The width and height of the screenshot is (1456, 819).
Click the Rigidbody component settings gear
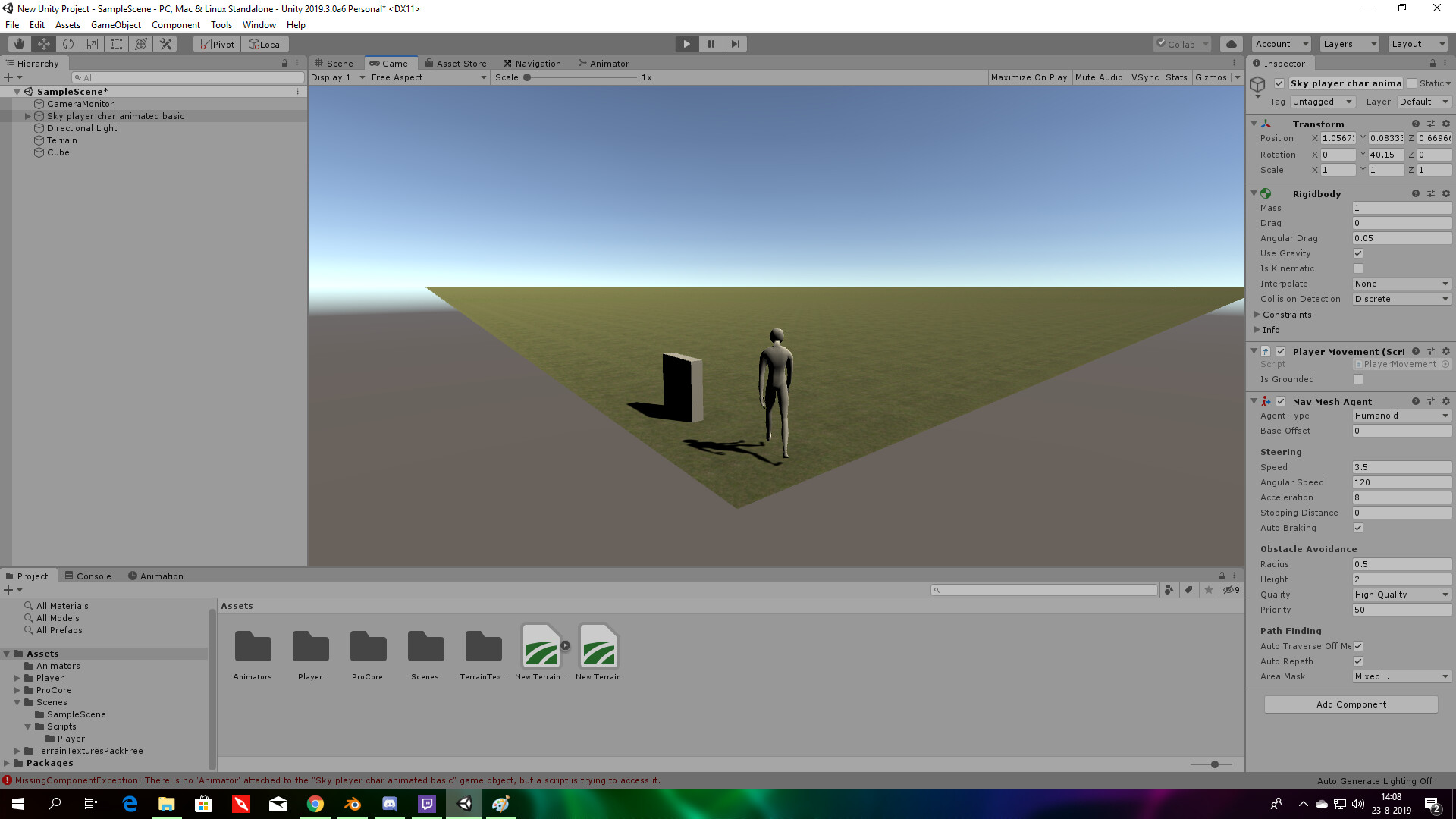click(x=1445, y=193)
